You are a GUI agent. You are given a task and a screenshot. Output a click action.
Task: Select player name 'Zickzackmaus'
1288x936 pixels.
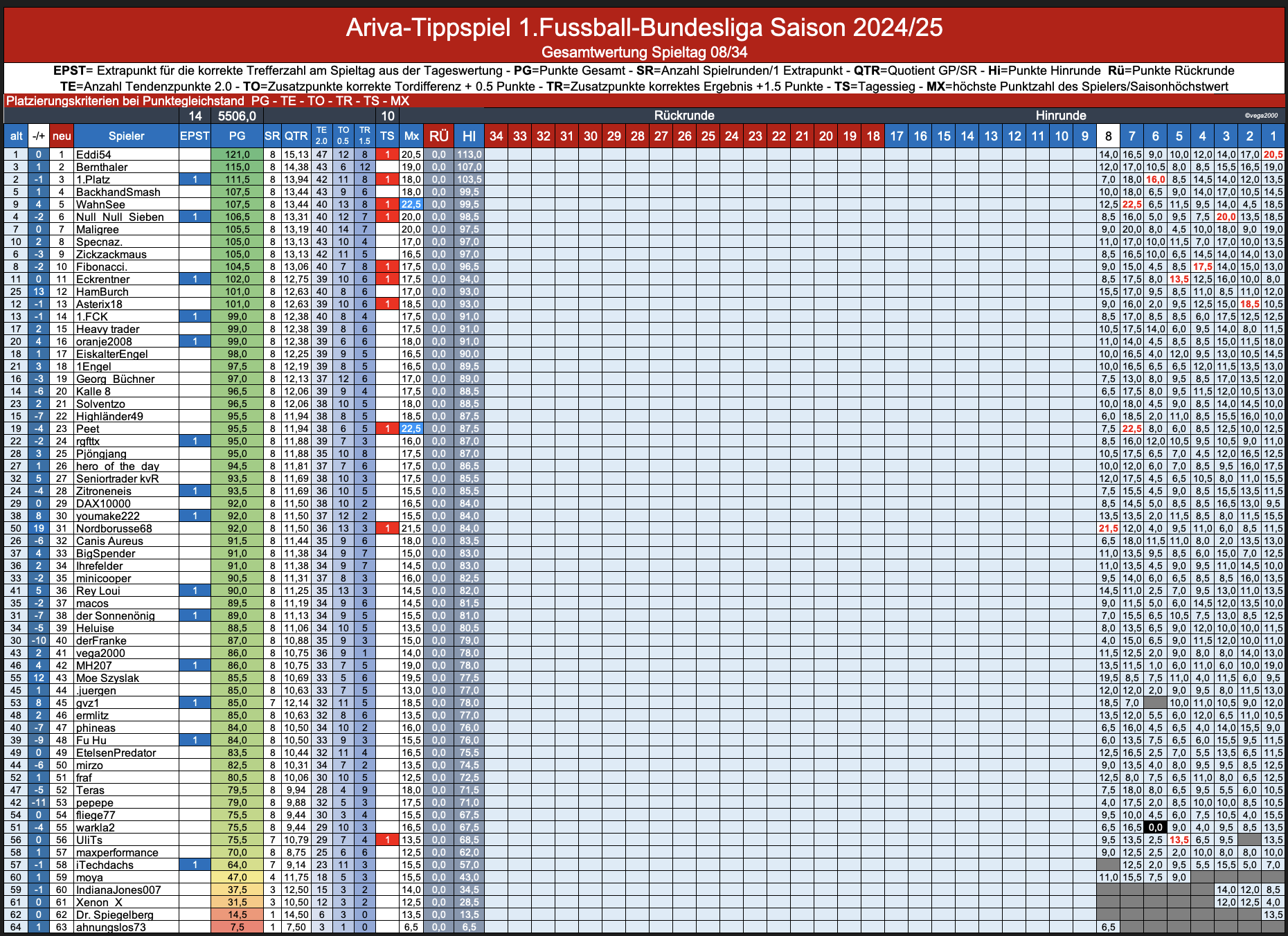(x=111, y=254)
